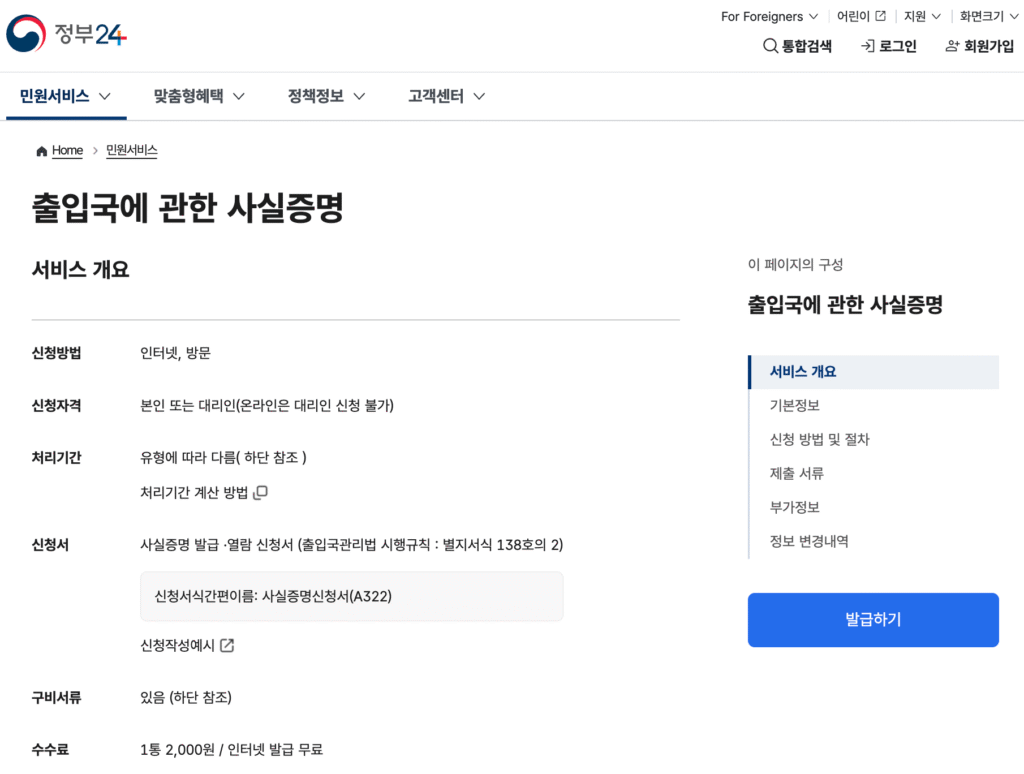The width and height of the screenshot is (1024, 774).
Task: Select 제출 서류 in page outline
Action: 797,473
